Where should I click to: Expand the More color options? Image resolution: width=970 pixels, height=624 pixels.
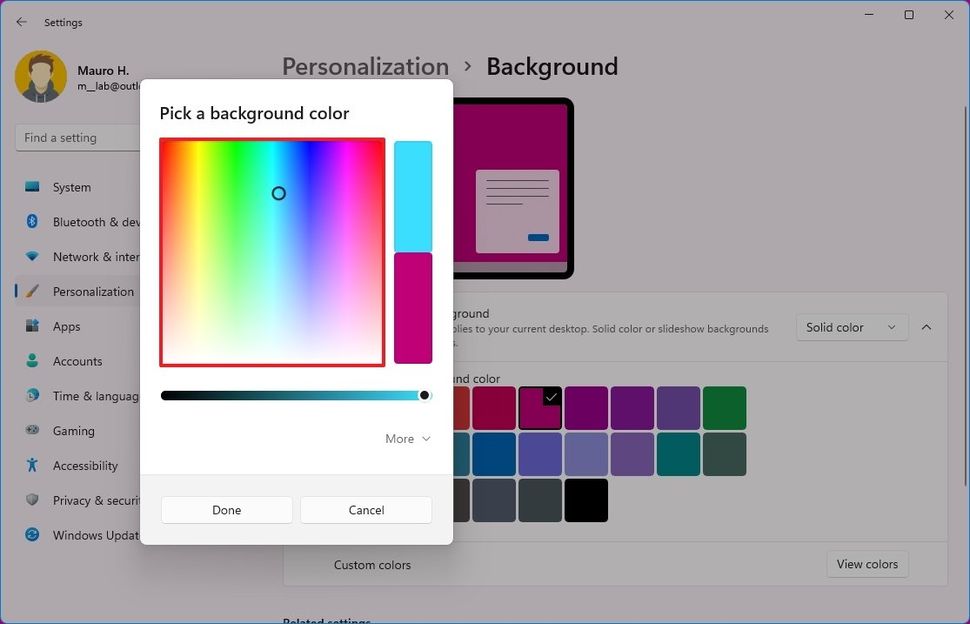(407, 438)
